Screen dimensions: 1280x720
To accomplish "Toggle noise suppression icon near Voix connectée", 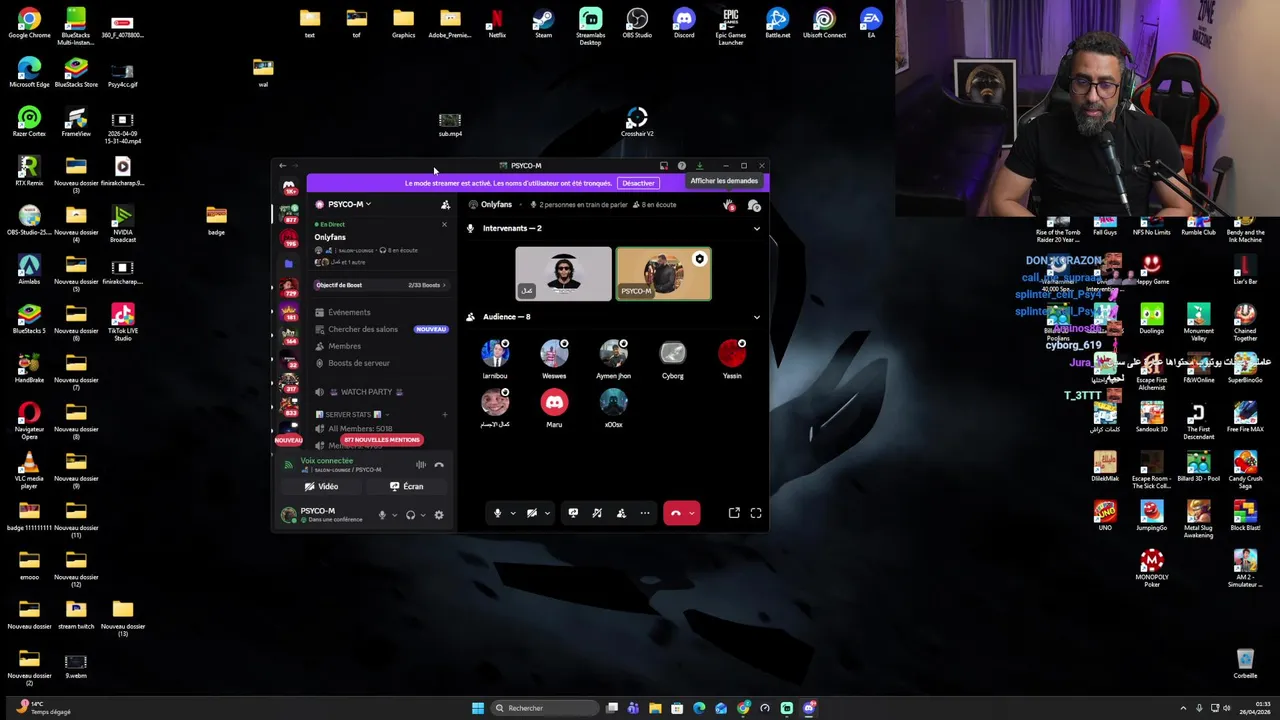I will [x=421, y=464].
